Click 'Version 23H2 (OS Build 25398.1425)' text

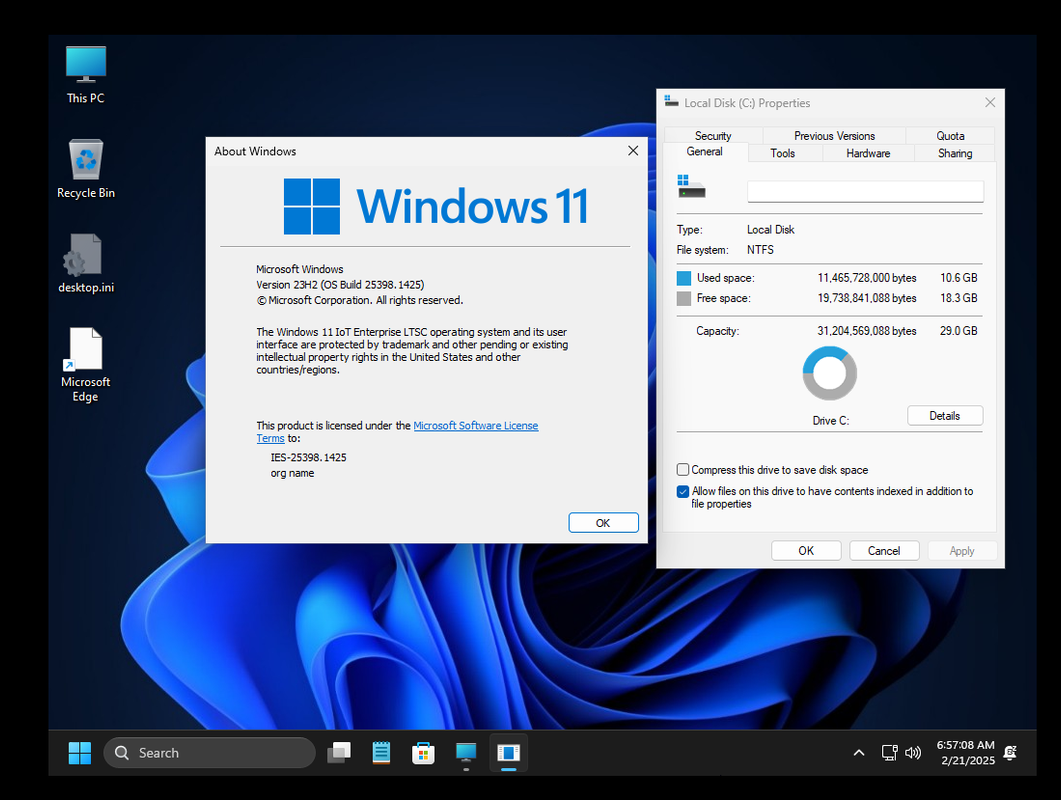[340, 285]
